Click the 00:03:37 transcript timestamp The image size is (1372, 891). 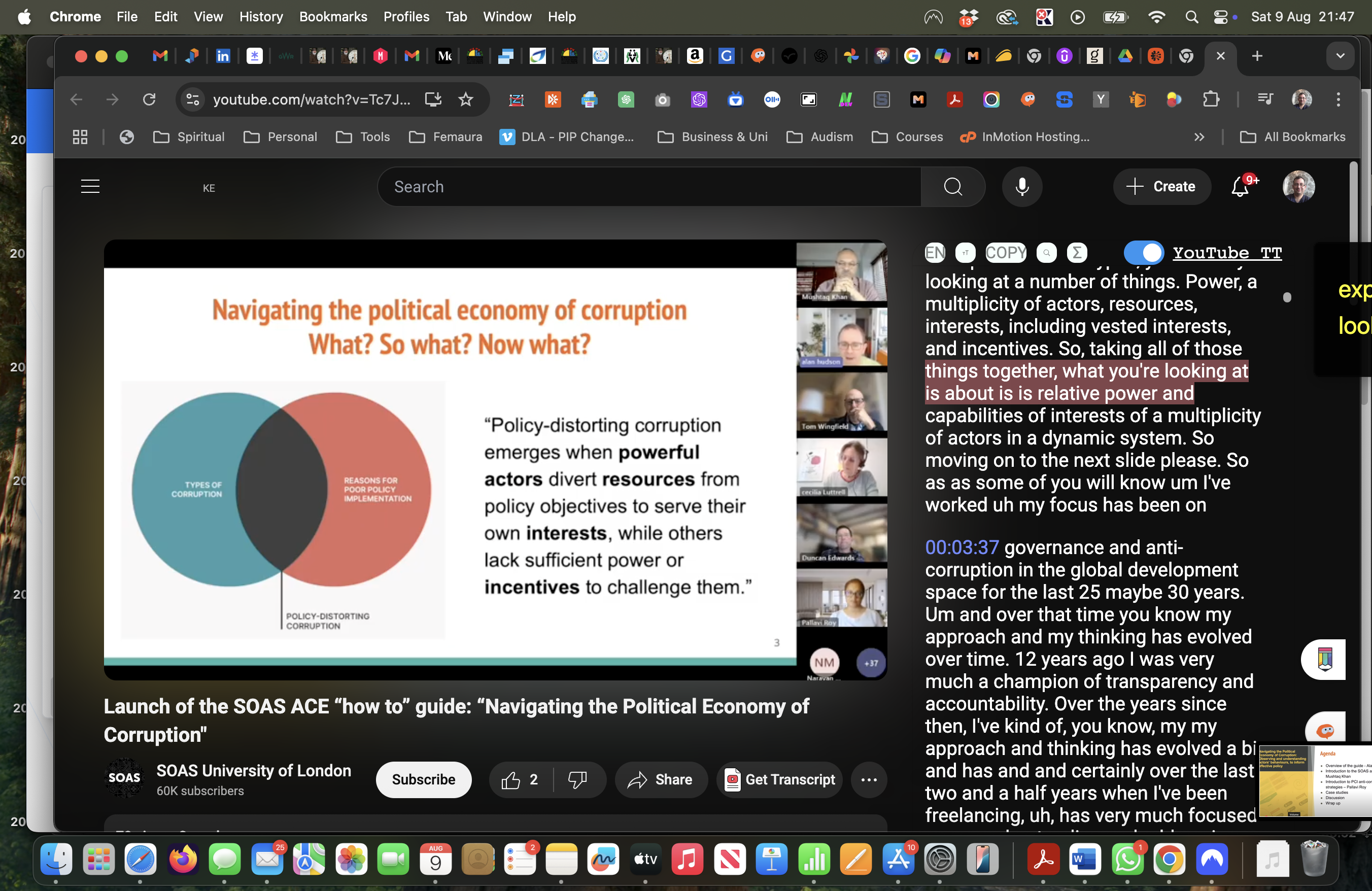point(961,547)
